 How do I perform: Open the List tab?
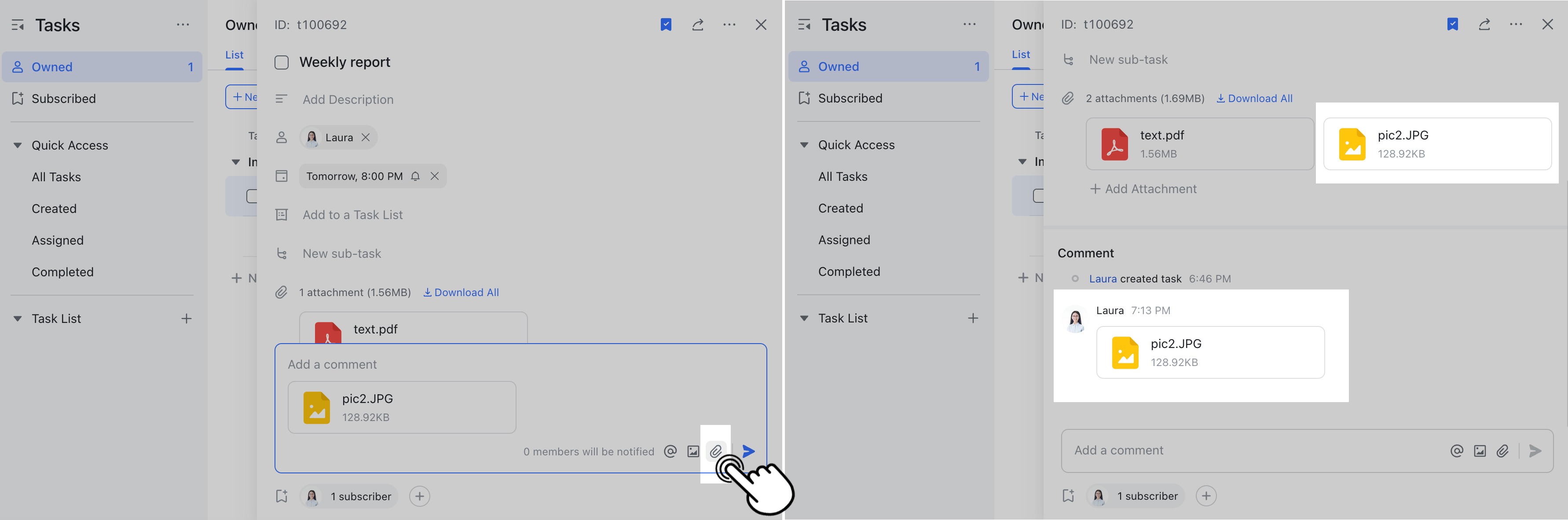(x=234, y=55)
